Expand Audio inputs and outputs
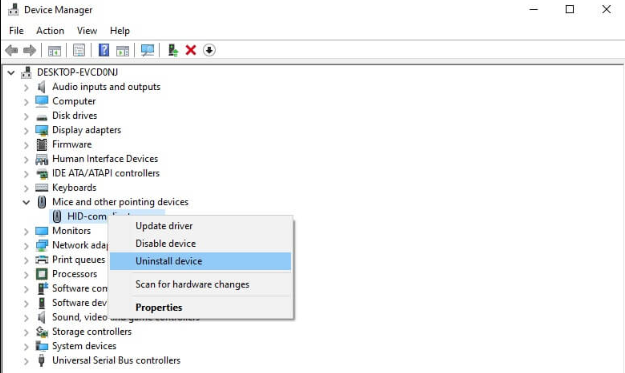This screenshot has height=373, width=625. pyautogui.click(x=26, y=87)
